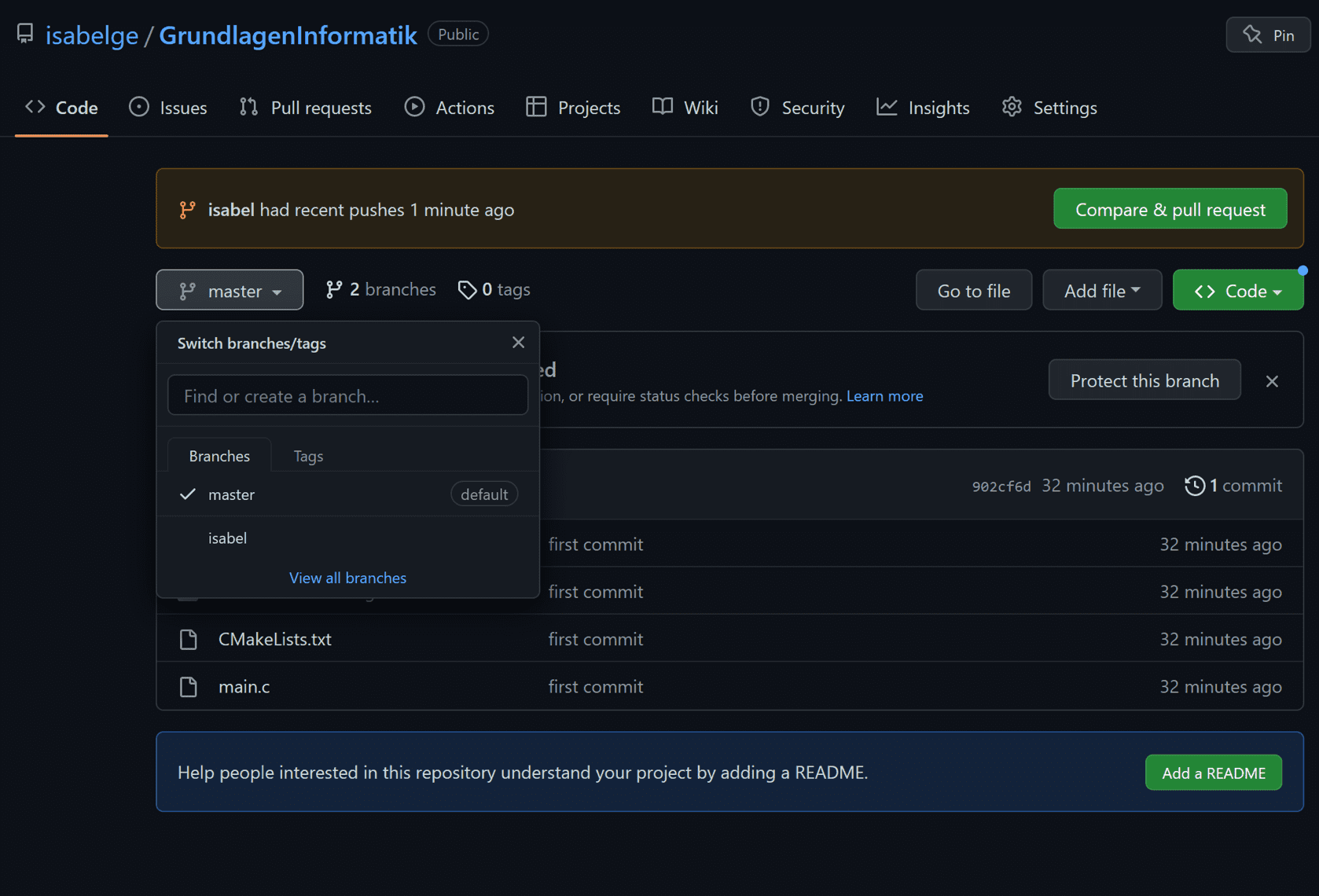The image size is (1319, 896).
Task: Click View all branches link
Action: [x=347, y=578]
